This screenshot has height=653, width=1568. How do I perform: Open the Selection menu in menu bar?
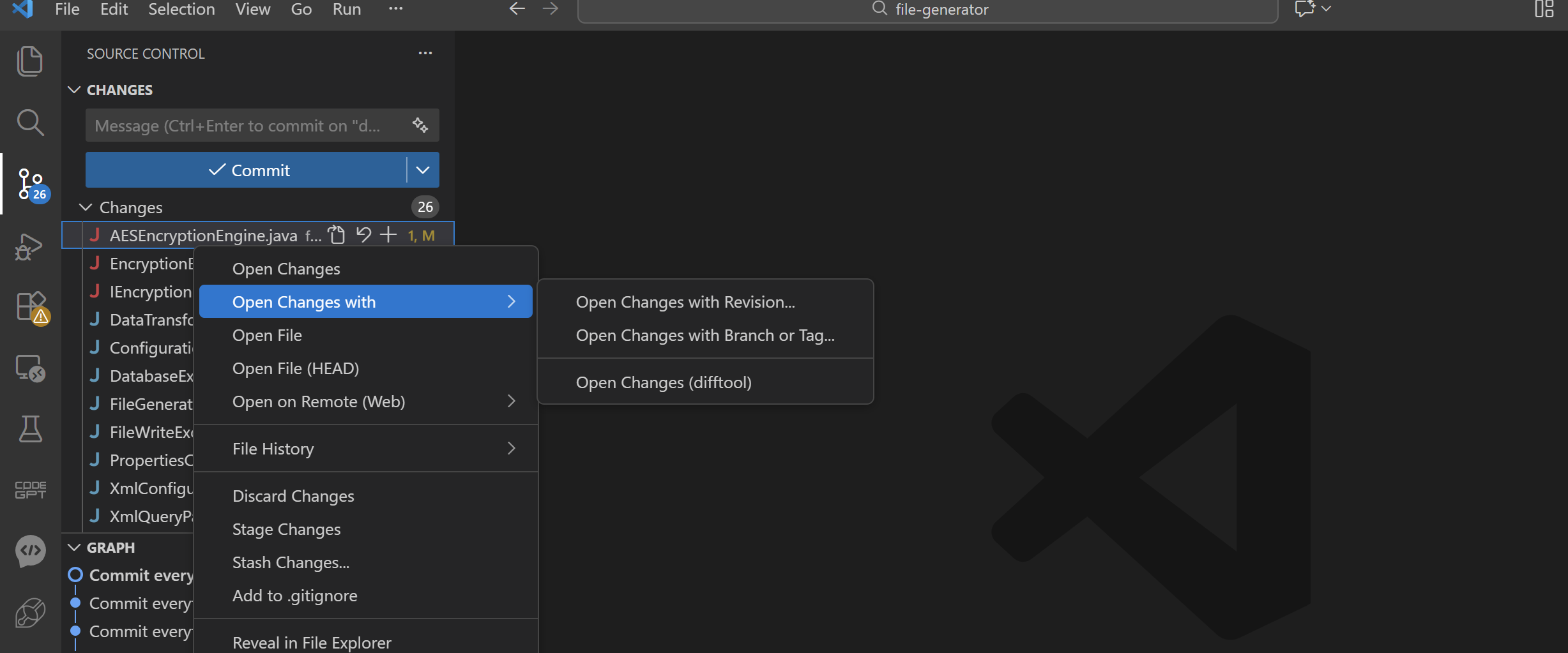click(181, 10)
